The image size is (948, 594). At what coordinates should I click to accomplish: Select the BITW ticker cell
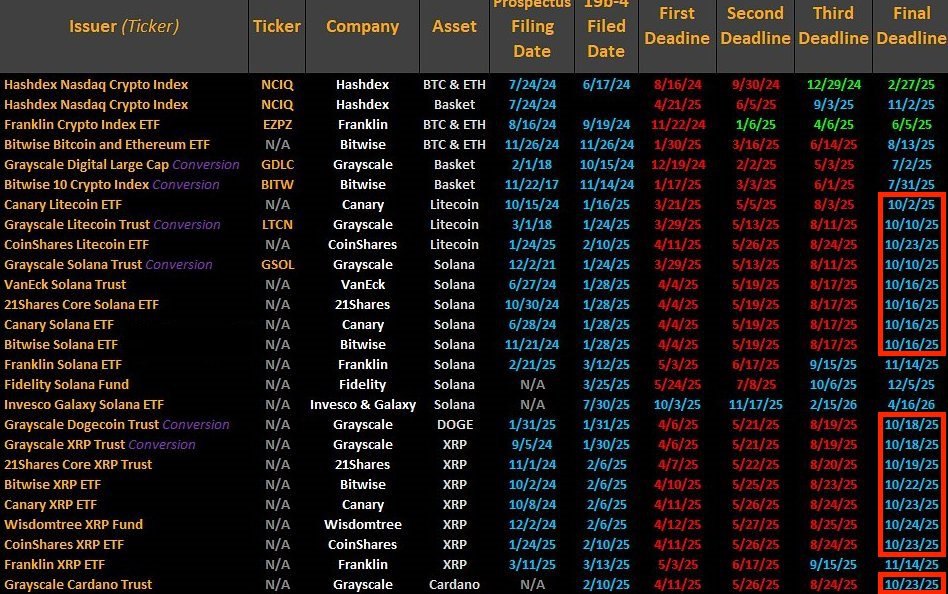click(x=277, y=184)
